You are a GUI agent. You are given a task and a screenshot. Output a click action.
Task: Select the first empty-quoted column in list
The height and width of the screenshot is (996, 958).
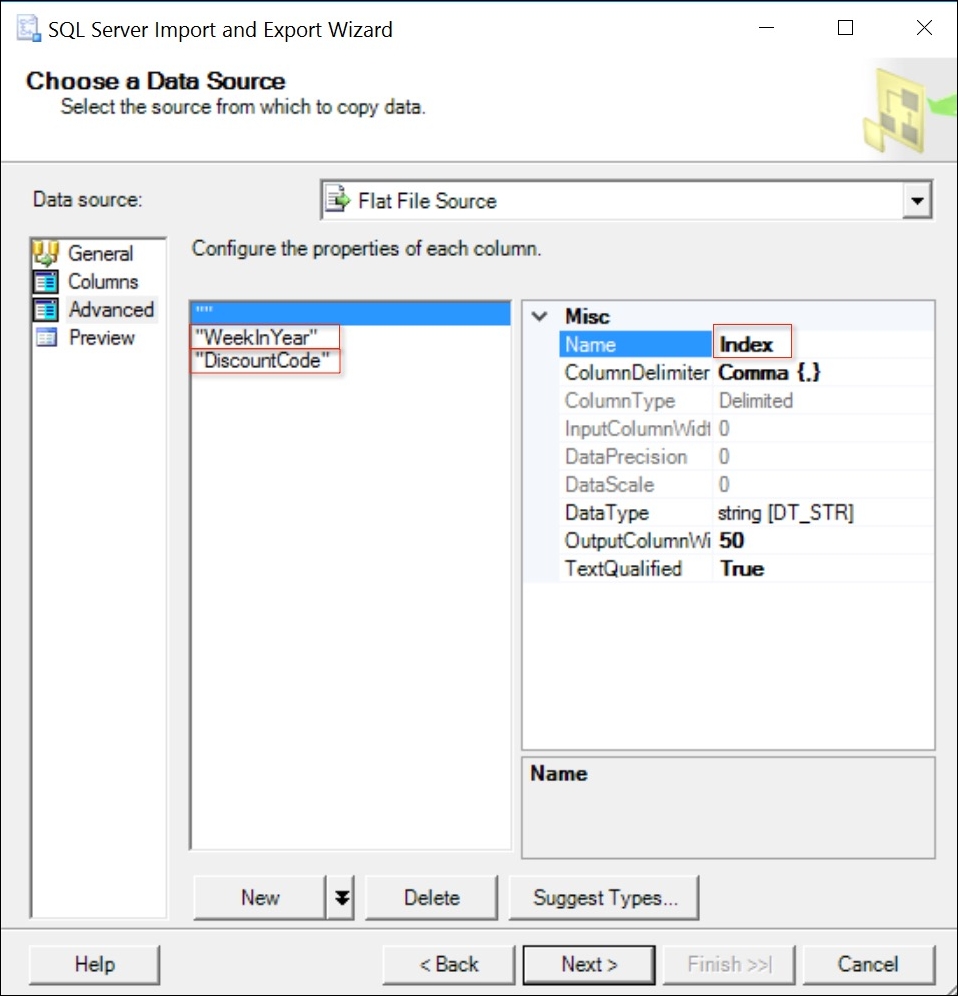point(350,313)
